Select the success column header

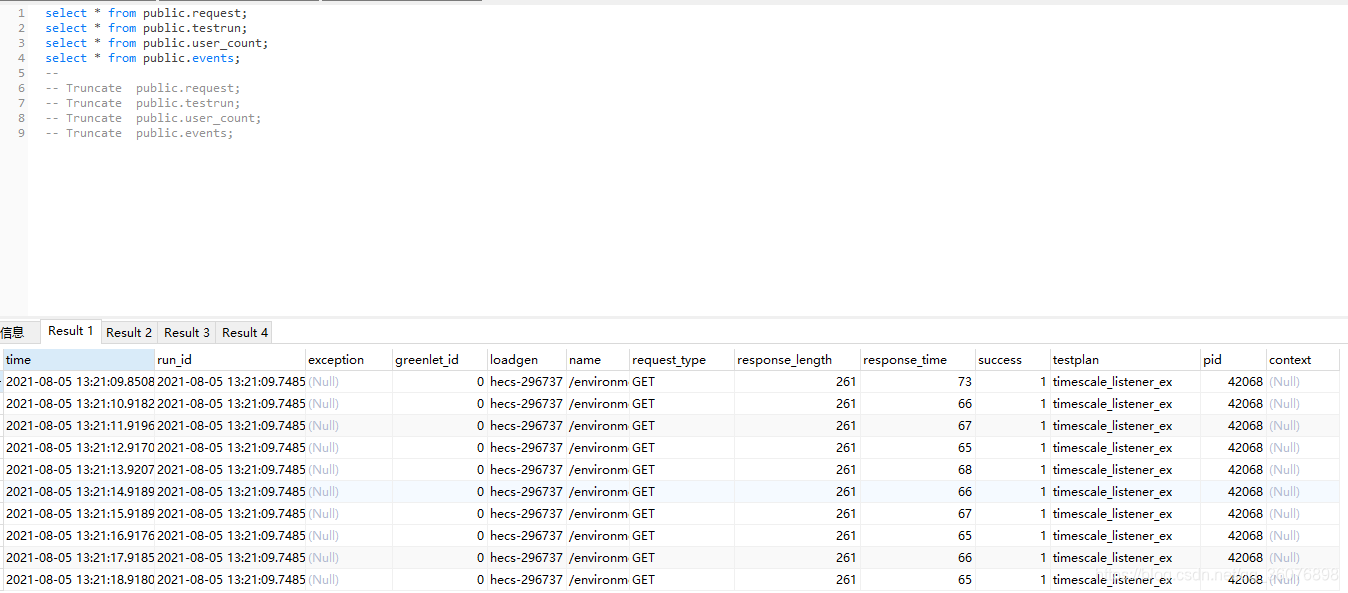click(x=1013, y=360)
